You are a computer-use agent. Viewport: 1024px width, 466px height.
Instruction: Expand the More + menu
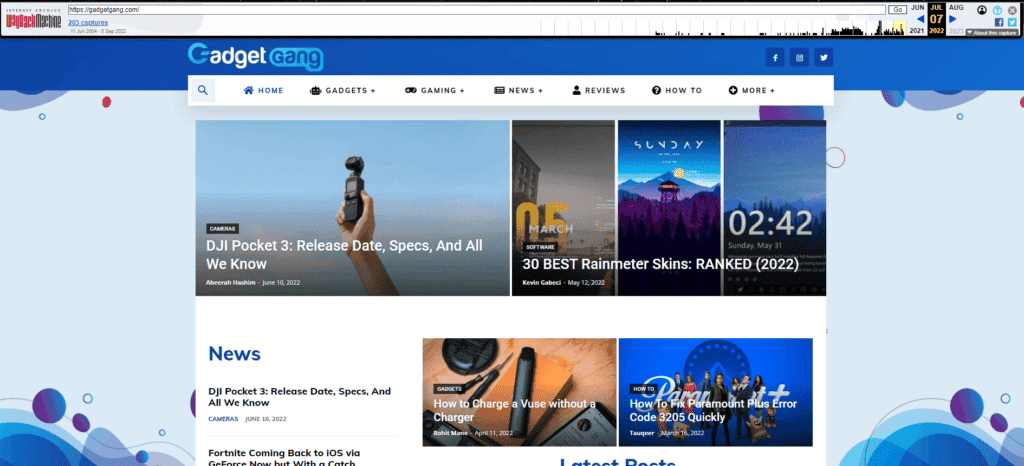pos(752,90)
